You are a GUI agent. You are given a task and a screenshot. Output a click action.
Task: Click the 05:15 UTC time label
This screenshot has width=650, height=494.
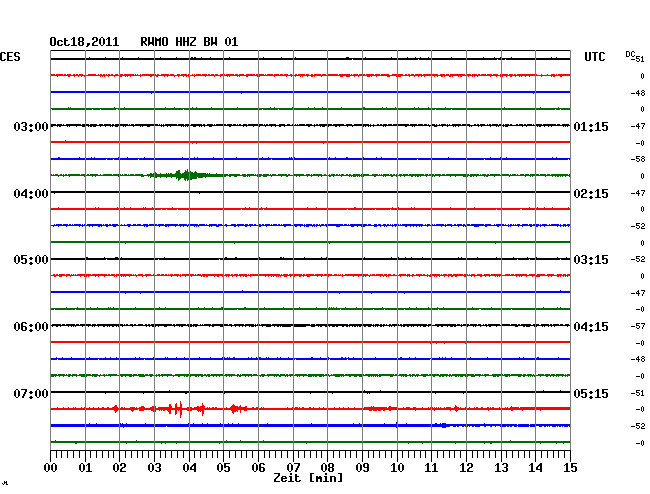pyautogui.click(x=591, y=393)
